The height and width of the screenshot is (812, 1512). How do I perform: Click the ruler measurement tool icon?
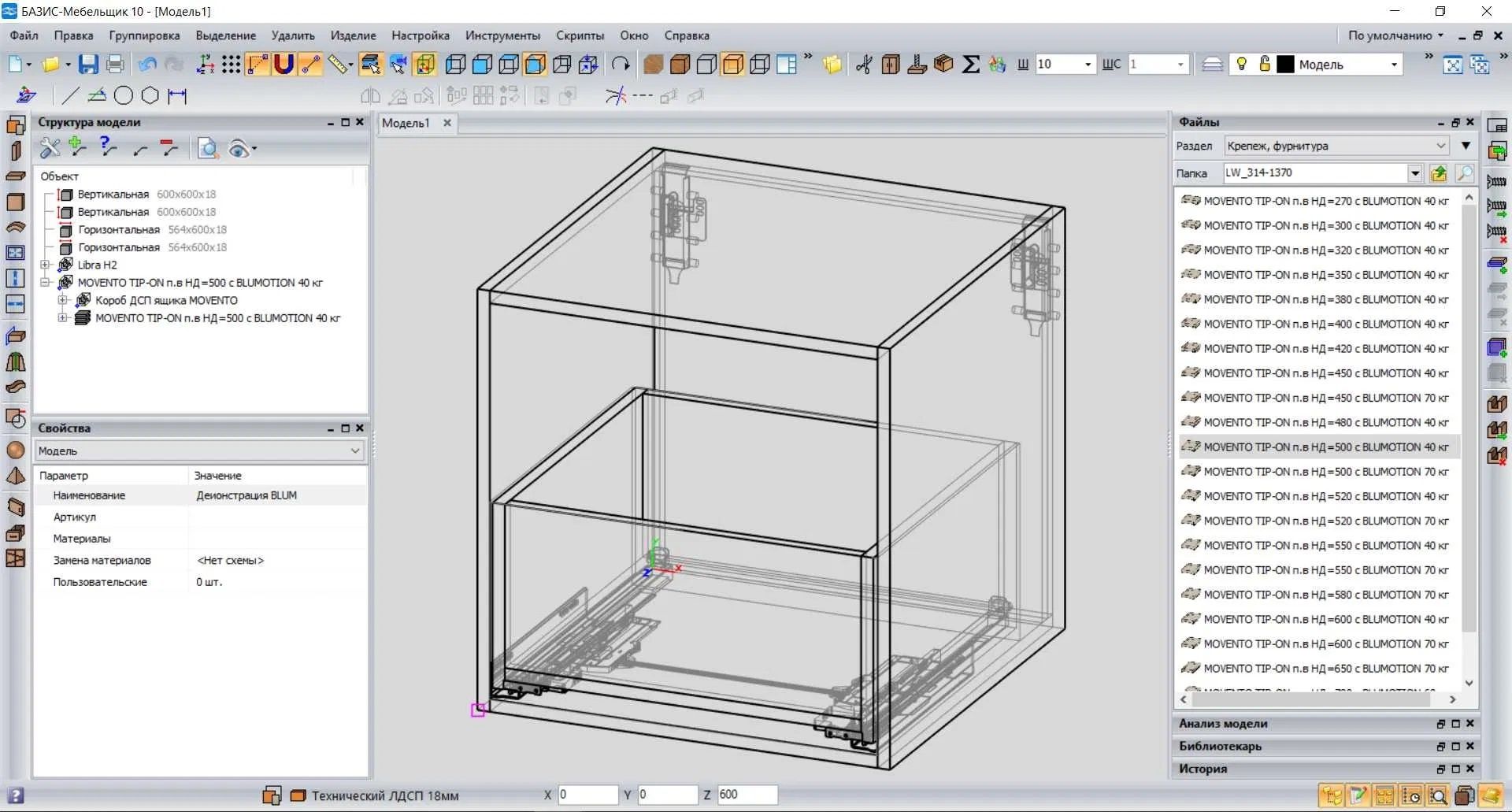click(339, 65)
